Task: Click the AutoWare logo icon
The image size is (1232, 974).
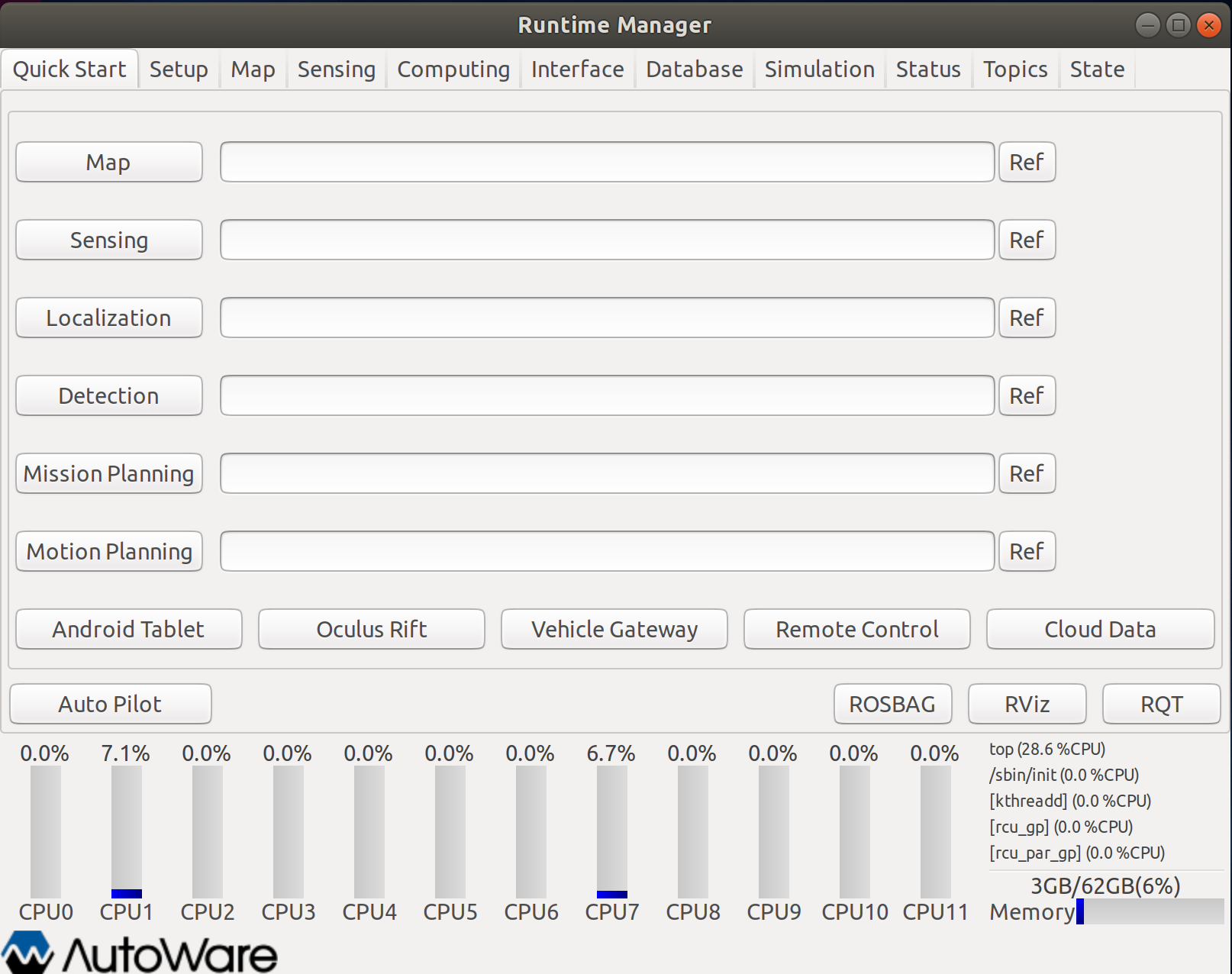Action: click(x=27, y=951)
